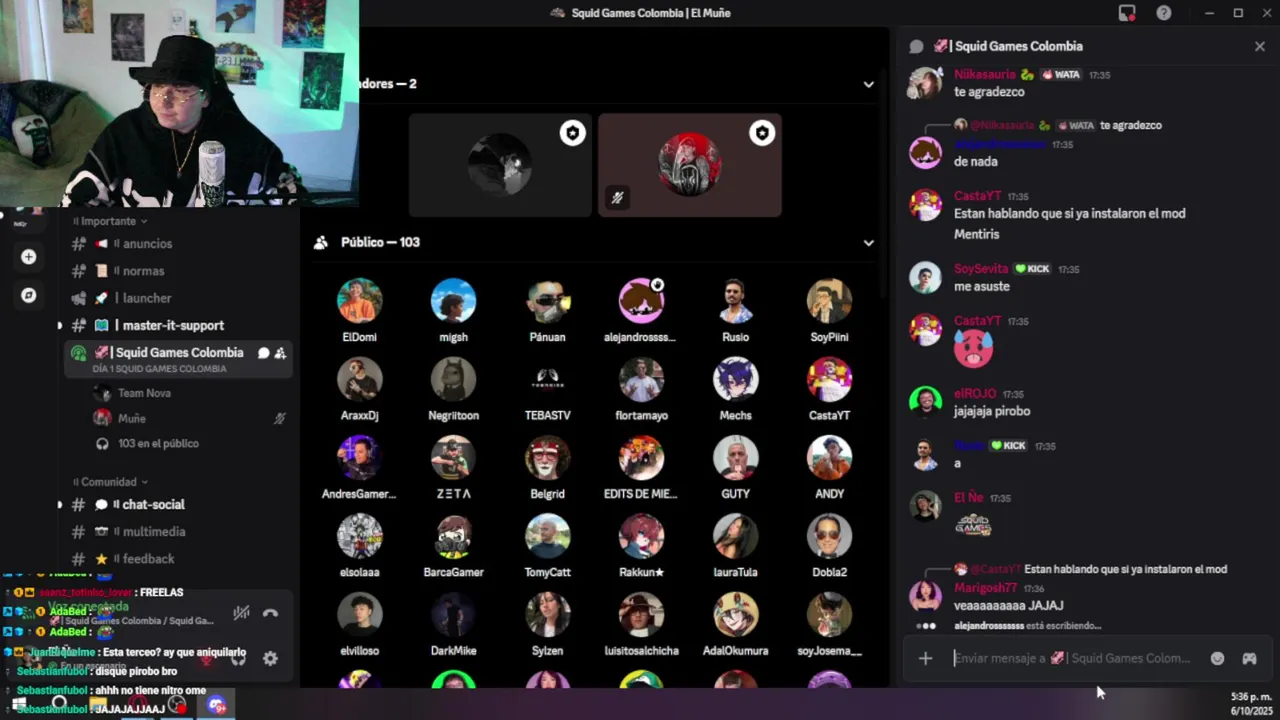Open the emoji picker in message box
The width and height of the screenshot is (1280, 720).
click(x=1217, y=658)
